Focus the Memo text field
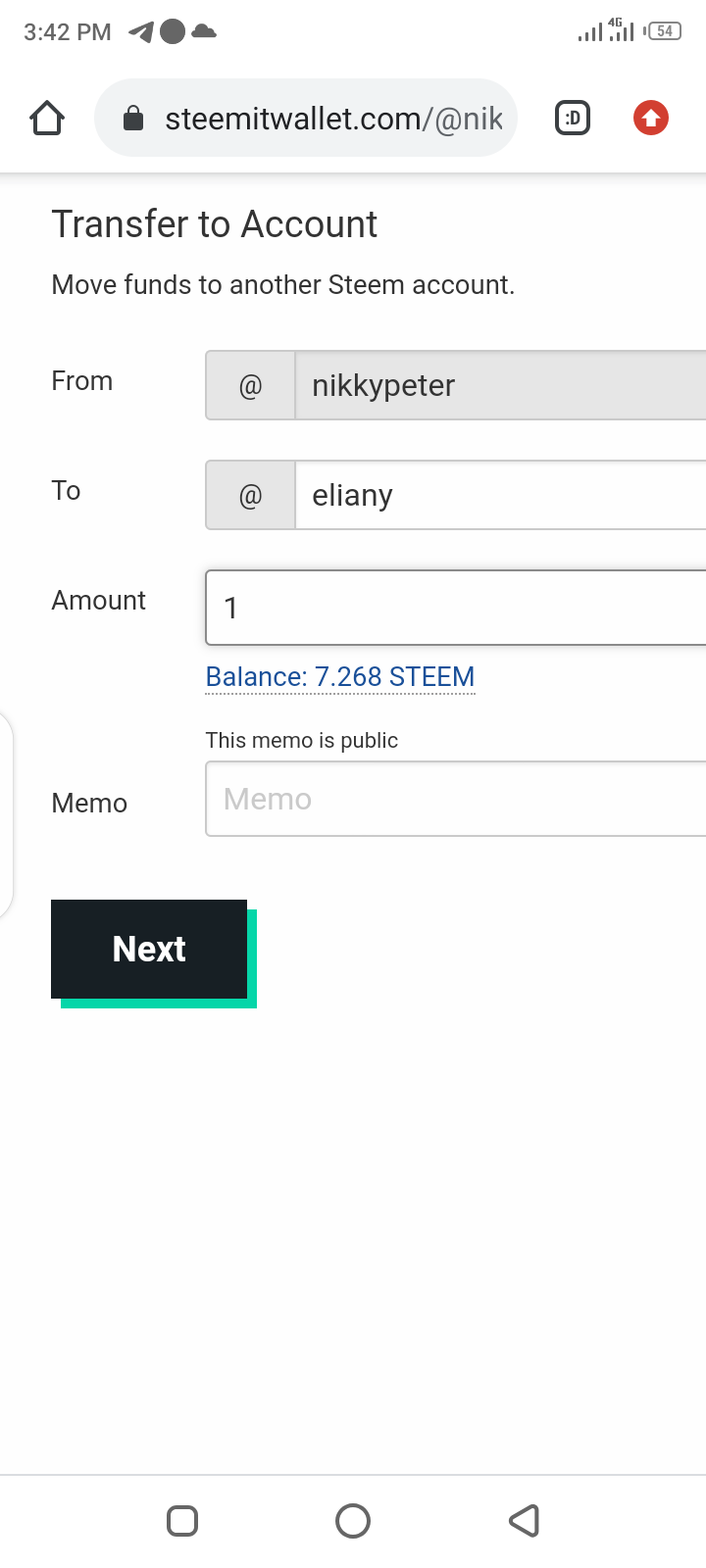The width and height of the screenshot is (706, 1568). pos(456,800)
